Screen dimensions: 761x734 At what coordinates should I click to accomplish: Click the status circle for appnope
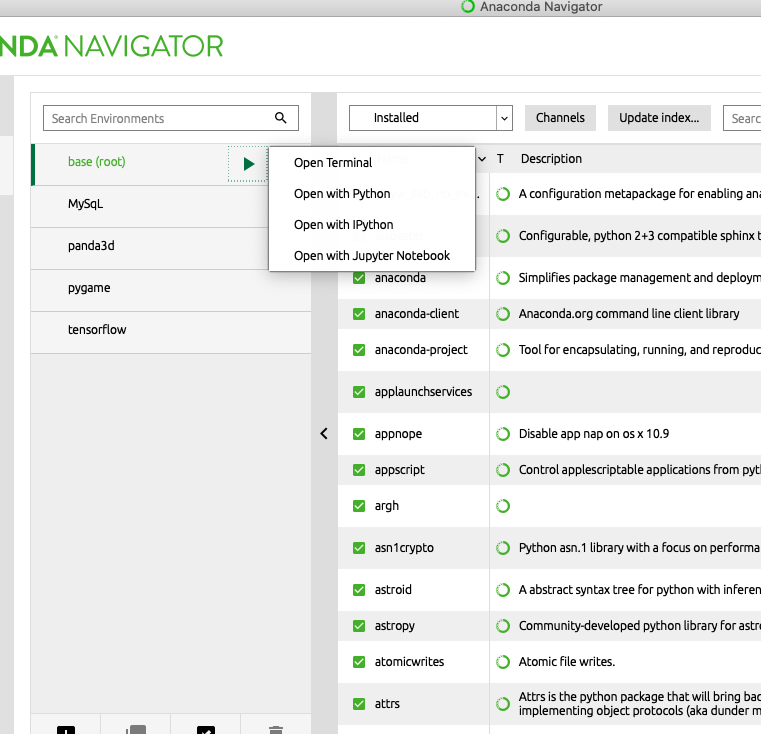point(503,434)
